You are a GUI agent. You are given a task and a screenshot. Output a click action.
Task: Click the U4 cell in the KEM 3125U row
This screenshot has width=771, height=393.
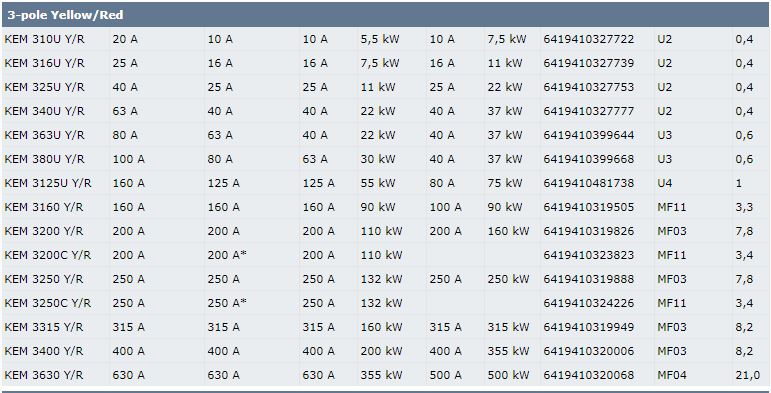tap(665, 183)
